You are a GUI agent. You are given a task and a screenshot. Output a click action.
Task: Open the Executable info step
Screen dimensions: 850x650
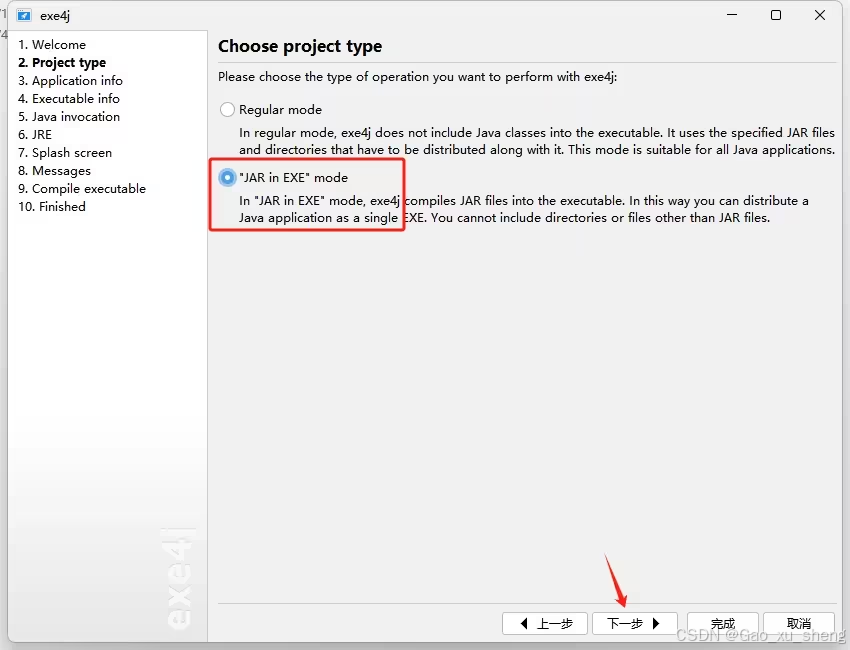(x=69, y=98)
